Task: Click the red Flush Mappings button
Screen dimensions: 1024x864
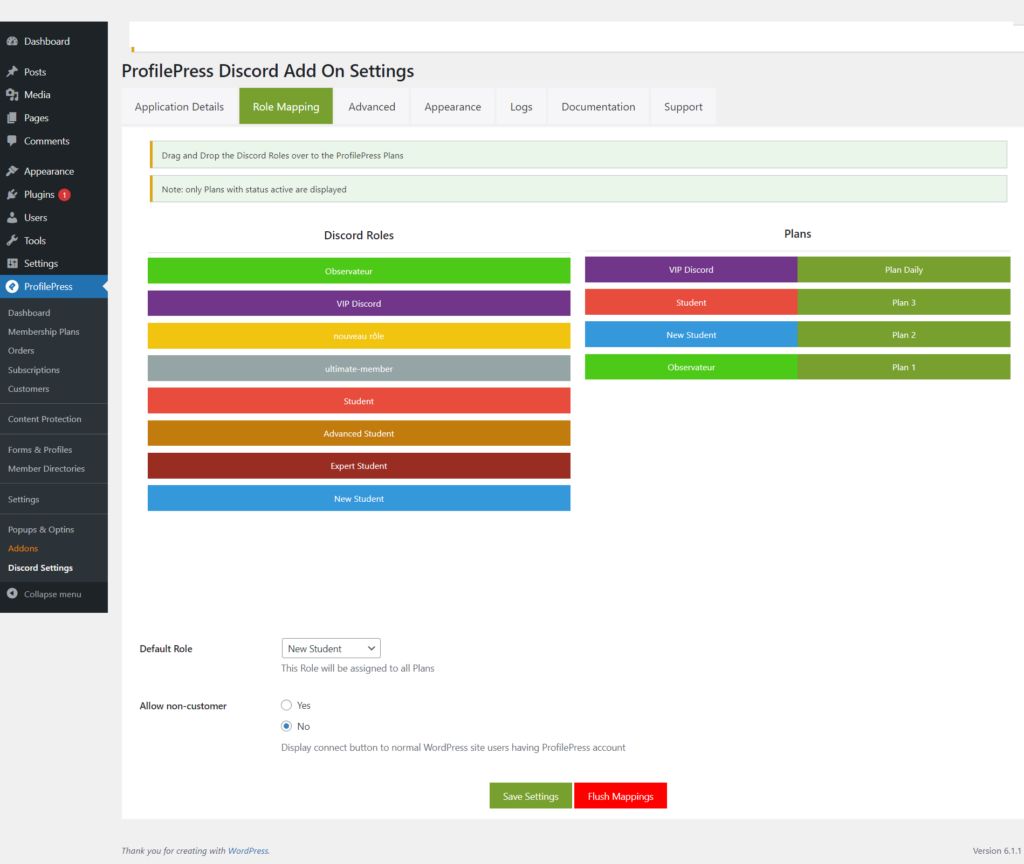Action: 620,796
